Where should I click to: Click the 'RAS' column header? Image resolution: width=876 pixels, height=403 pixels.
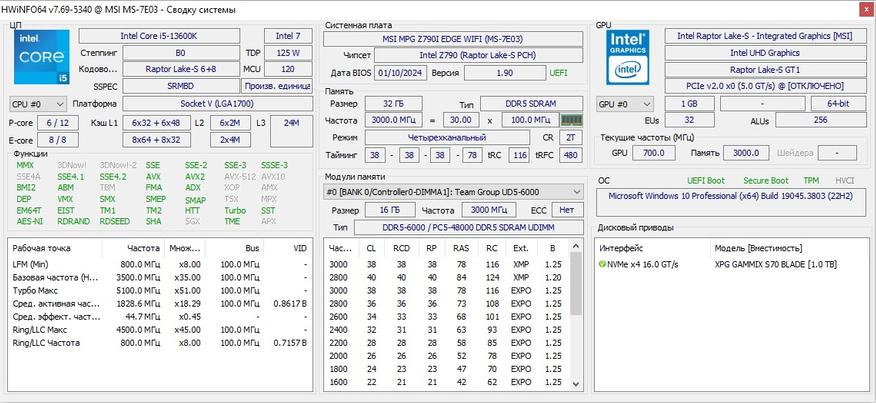[461, 248]
